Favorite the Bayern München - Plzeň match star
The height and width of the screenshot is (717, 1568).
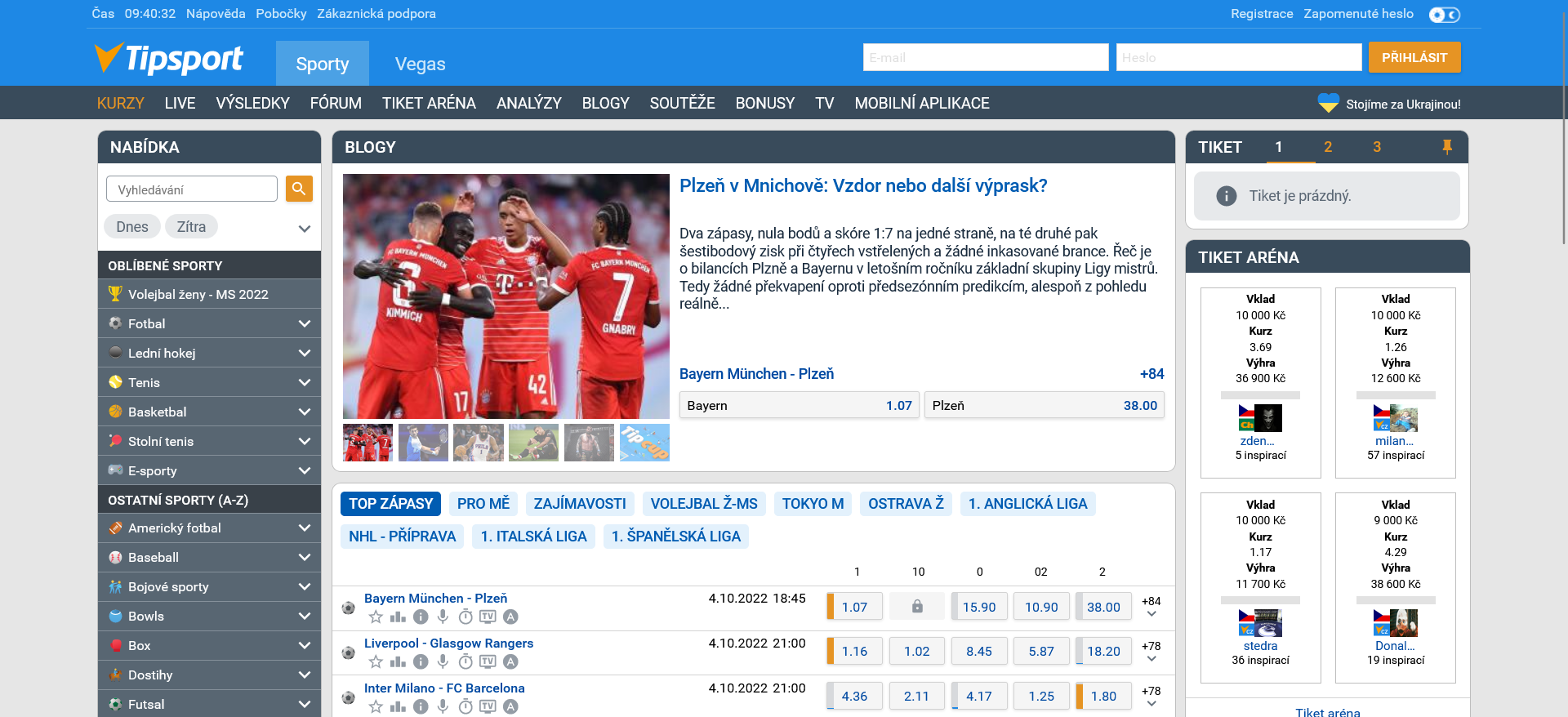(376, 617)
